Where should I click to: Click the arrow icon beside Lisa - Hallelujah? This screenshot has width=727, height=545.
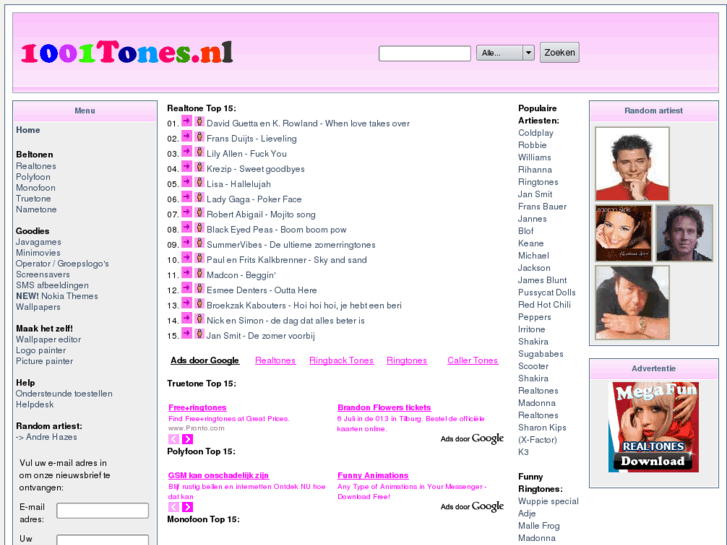tap(186, 182)
